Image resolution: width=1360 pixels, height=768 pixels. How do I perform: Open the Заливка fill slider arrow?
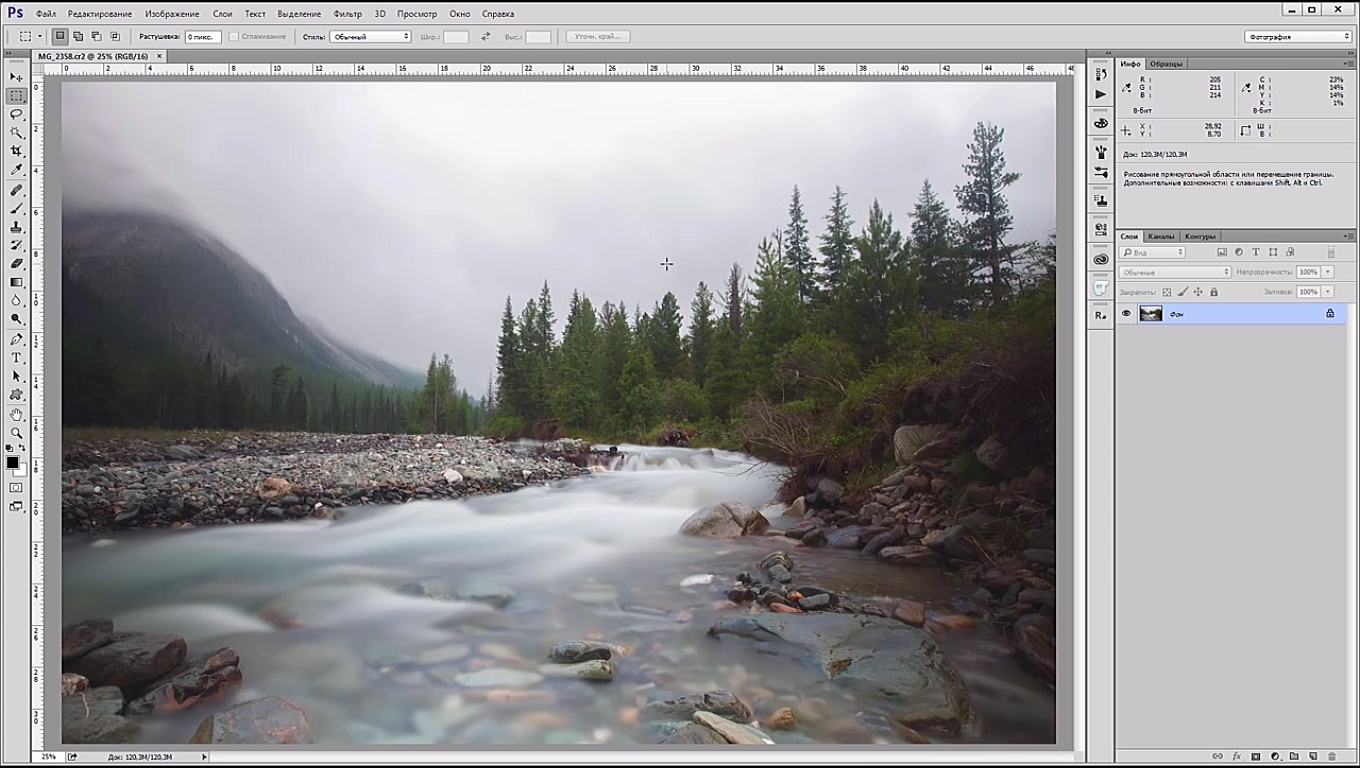[x=1328, y=292]
